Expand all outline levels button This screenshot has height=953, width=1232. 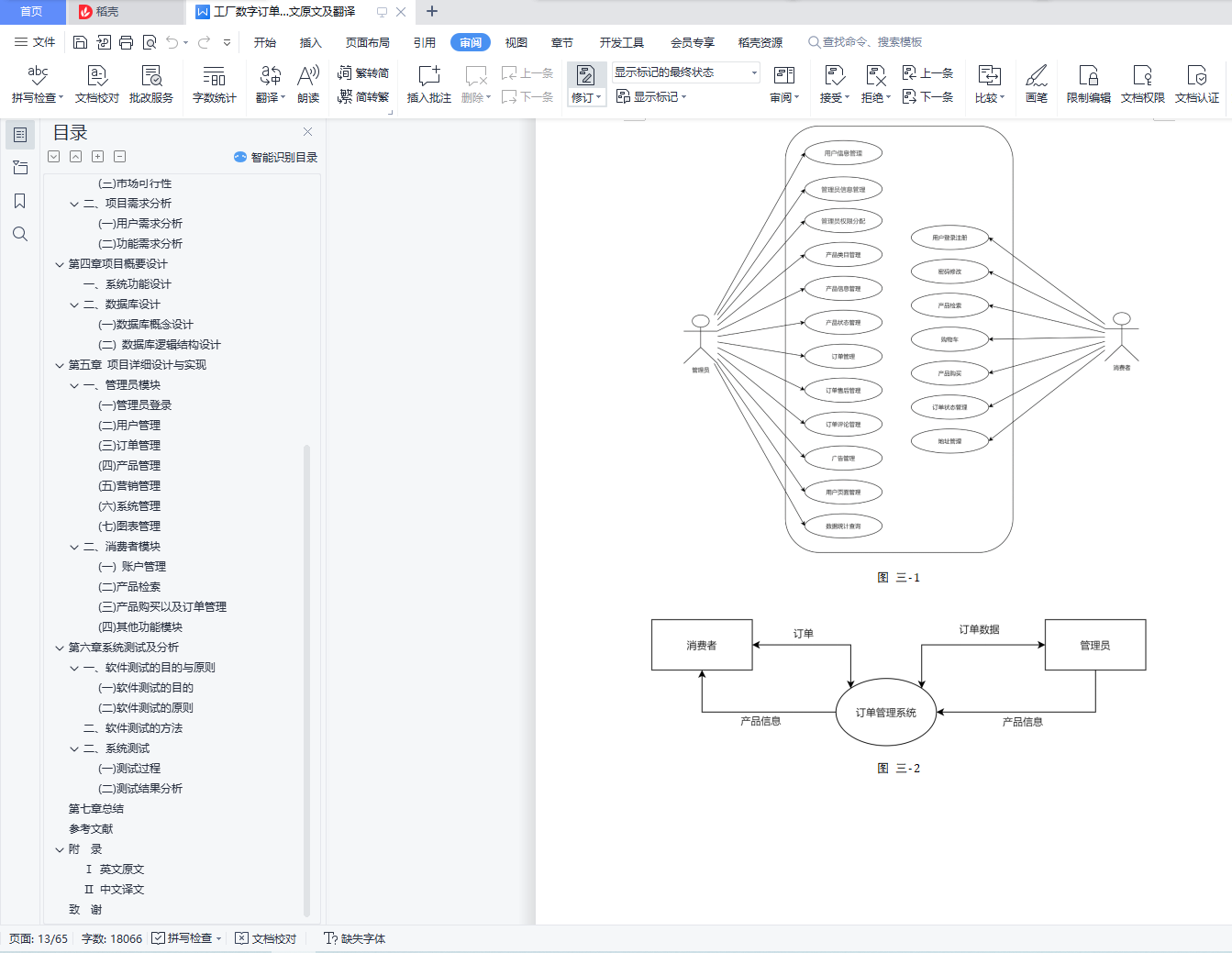98,157
